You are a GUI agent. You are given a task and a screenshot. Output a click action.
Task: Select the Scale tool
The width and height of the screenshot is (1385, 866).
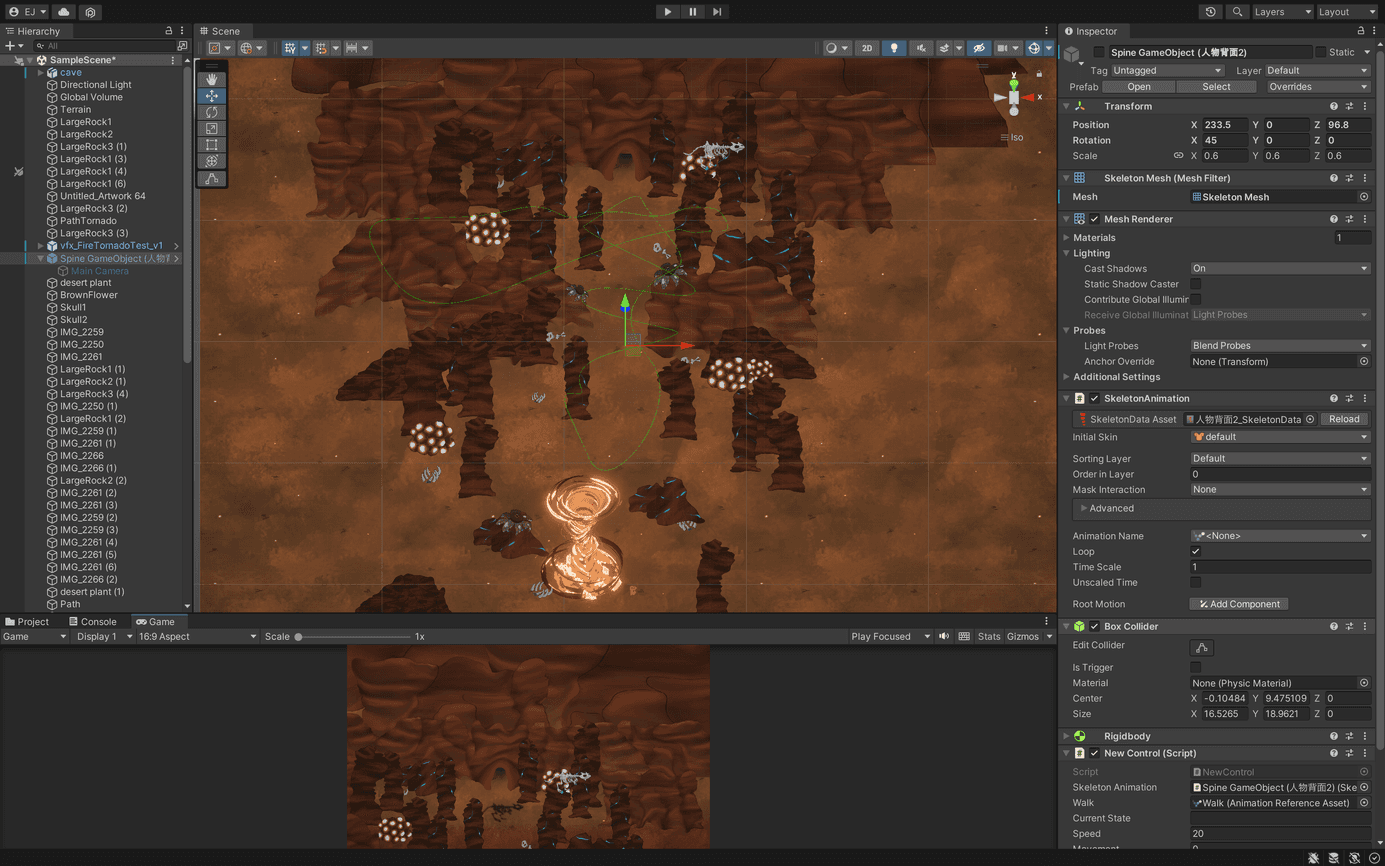tap(212, 128)
